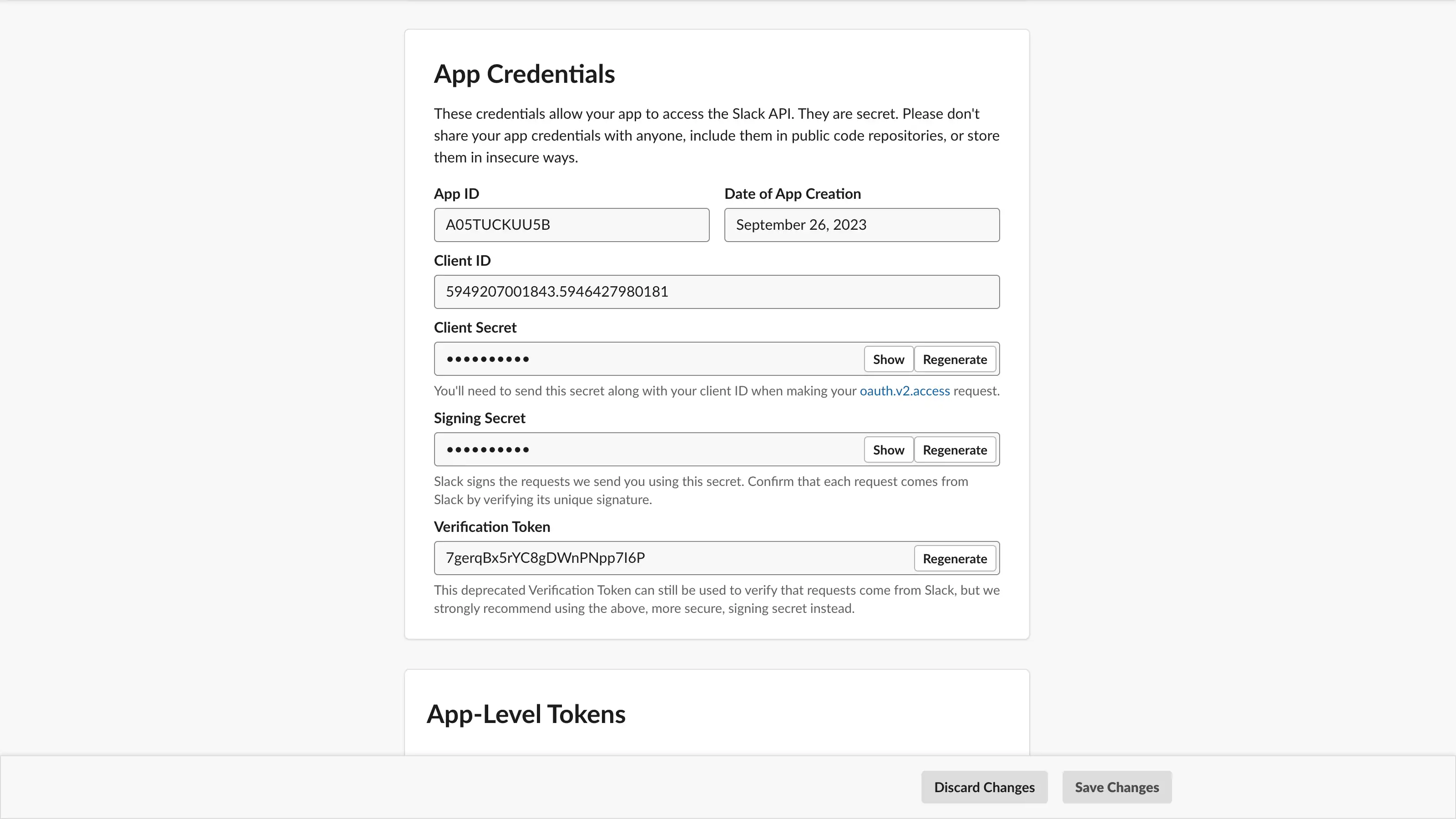Click the Save Changes button
The height and width of the screenshot is (819, 1456).
pos(1117,787)
